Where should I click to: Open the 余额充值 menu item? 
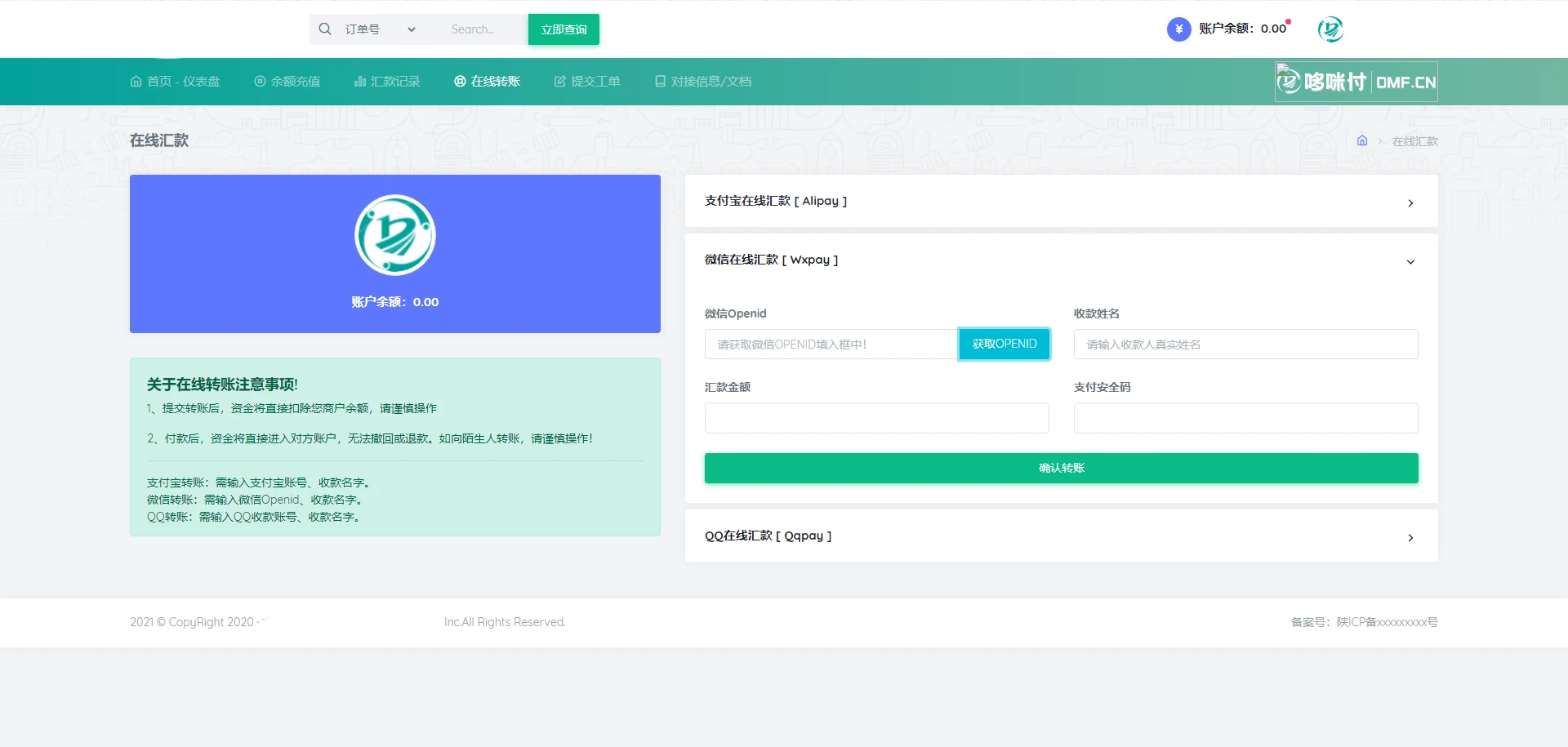[x=287, y=82]
